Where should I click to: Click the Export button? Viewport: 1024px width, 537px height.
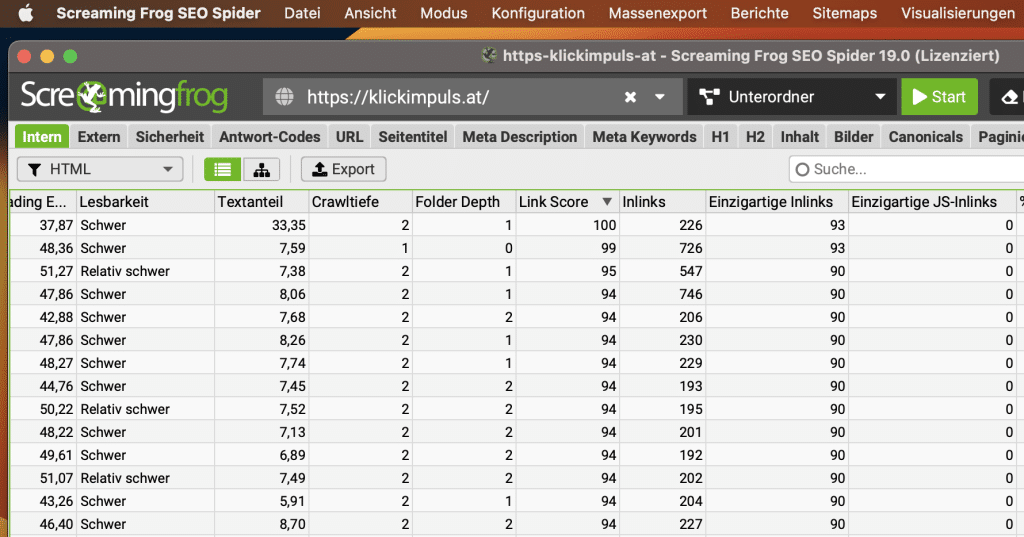point(344,169)
